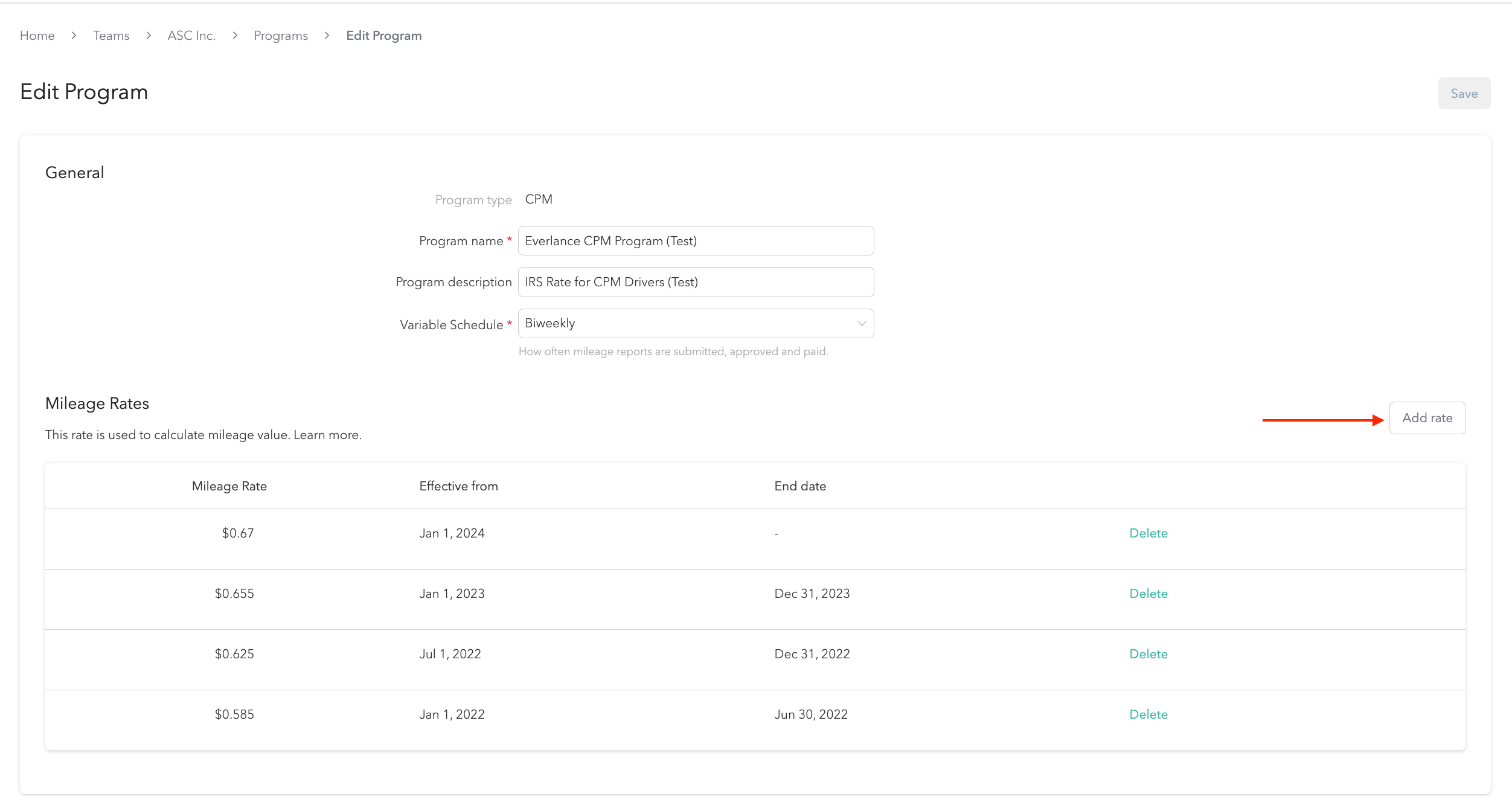Click the Edit Program breadcrumb item

pos(384,36)
